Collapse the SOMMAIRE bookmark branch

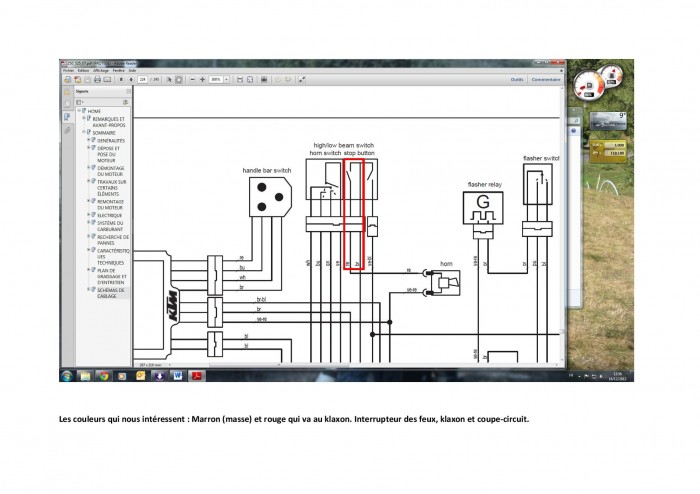coord(84,132)
